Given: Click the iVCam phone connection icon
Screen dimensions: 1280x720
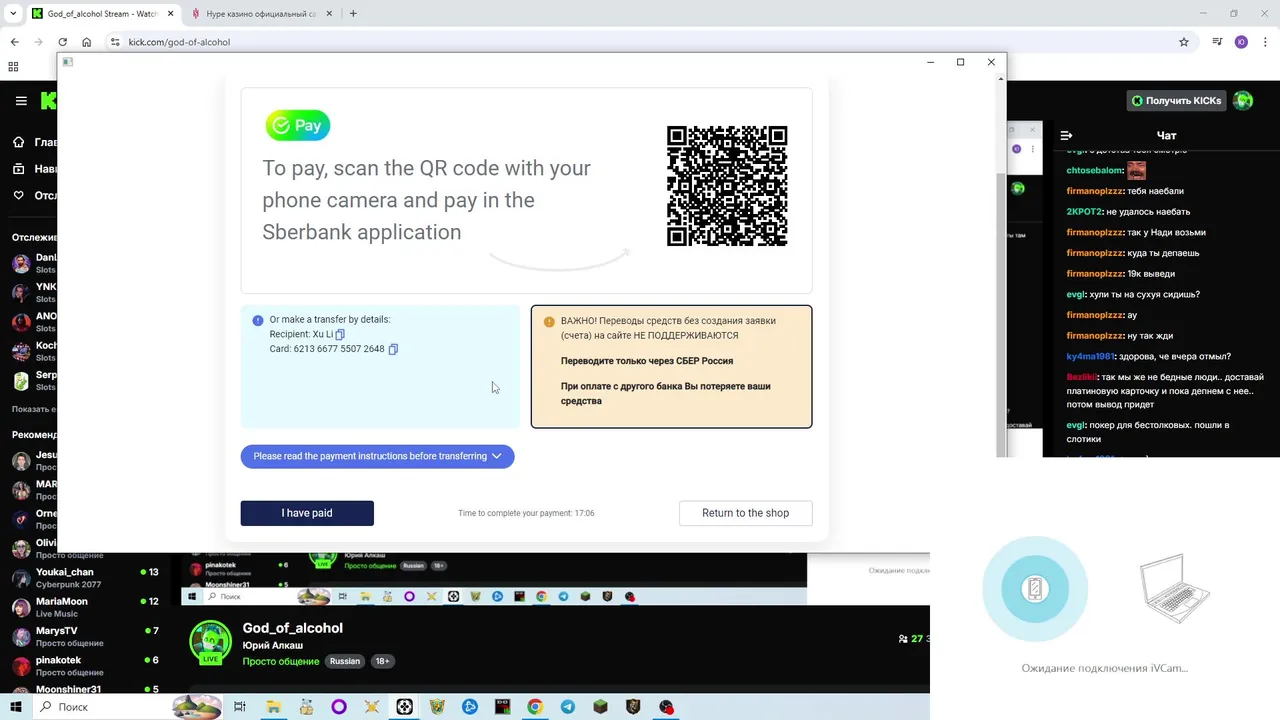Looking at the screenshot, I should 1035,589.
